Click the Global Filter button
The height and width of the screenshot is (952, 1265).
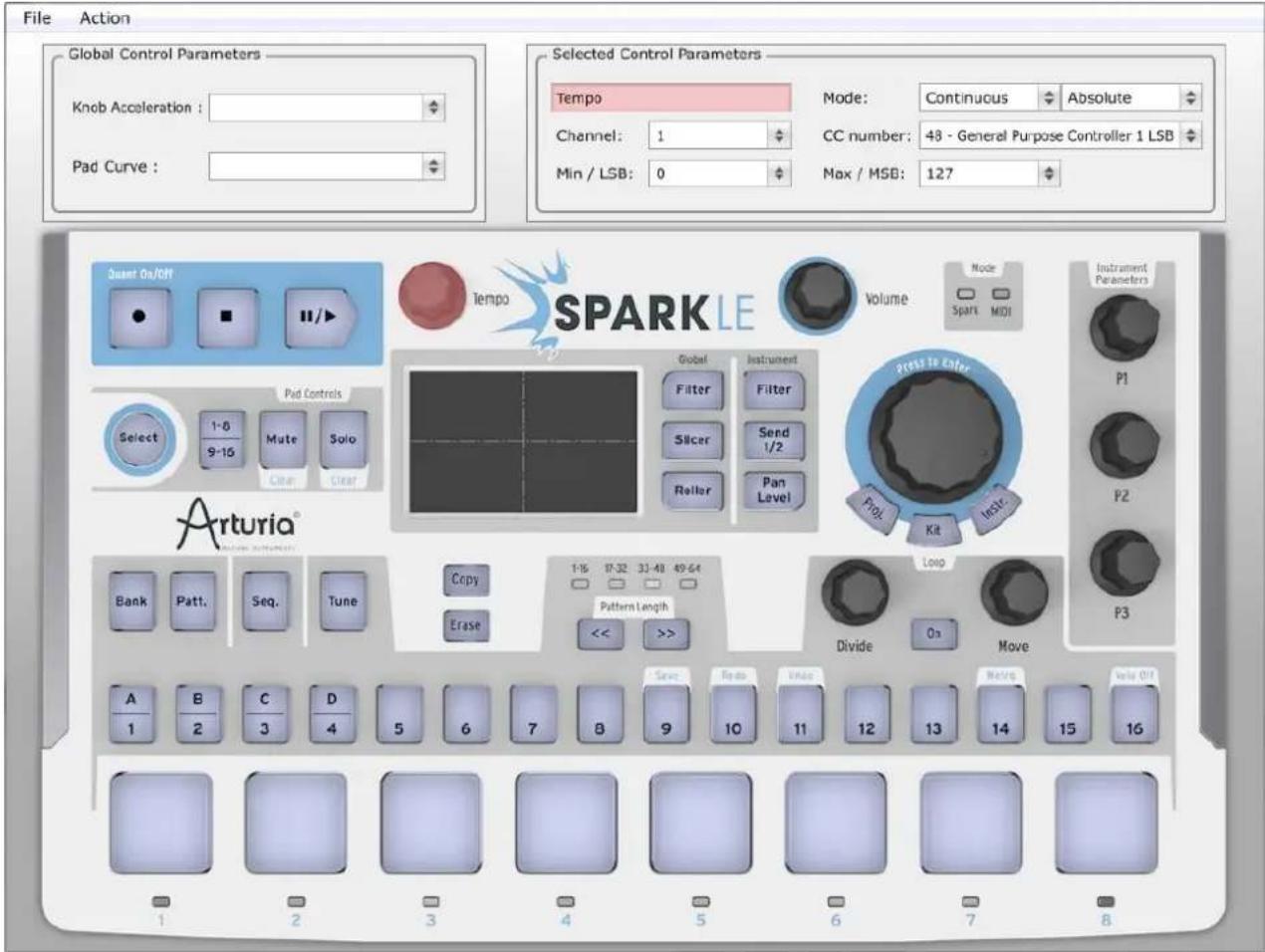click(x=692, y=390)
